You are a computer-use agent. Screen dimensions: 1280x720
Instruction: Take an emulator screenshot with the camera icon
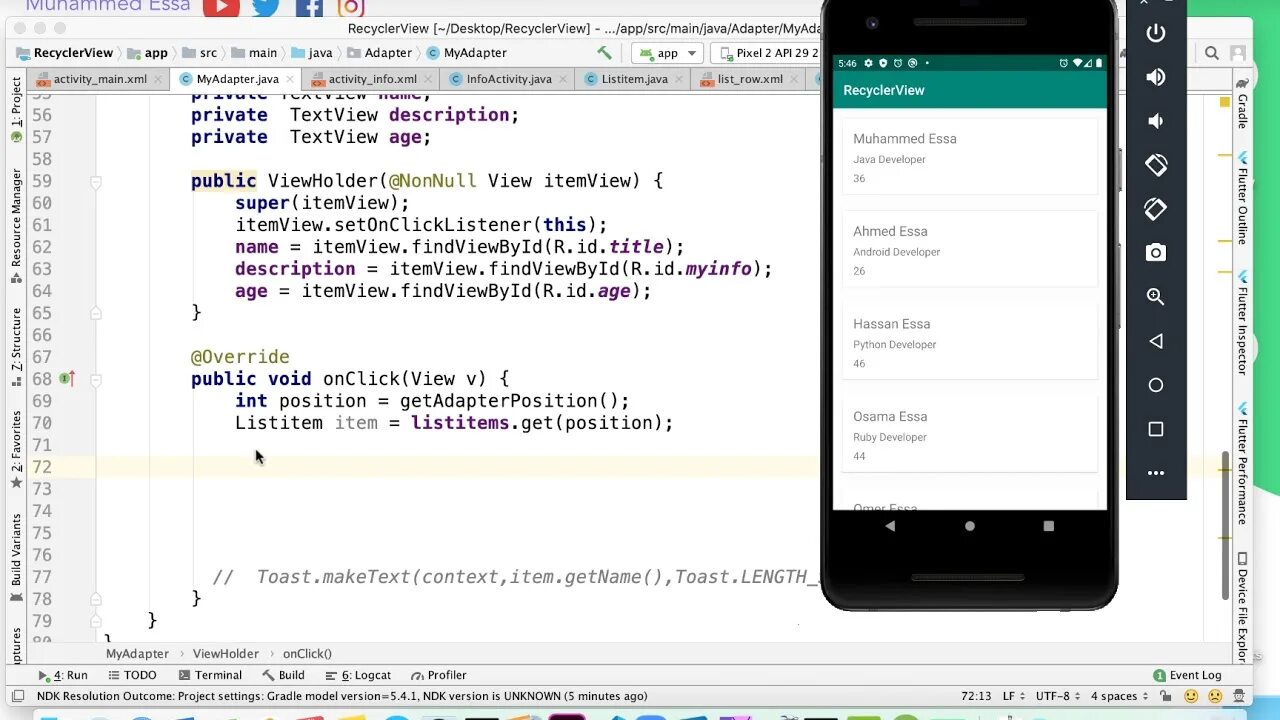click(1156, 253)
